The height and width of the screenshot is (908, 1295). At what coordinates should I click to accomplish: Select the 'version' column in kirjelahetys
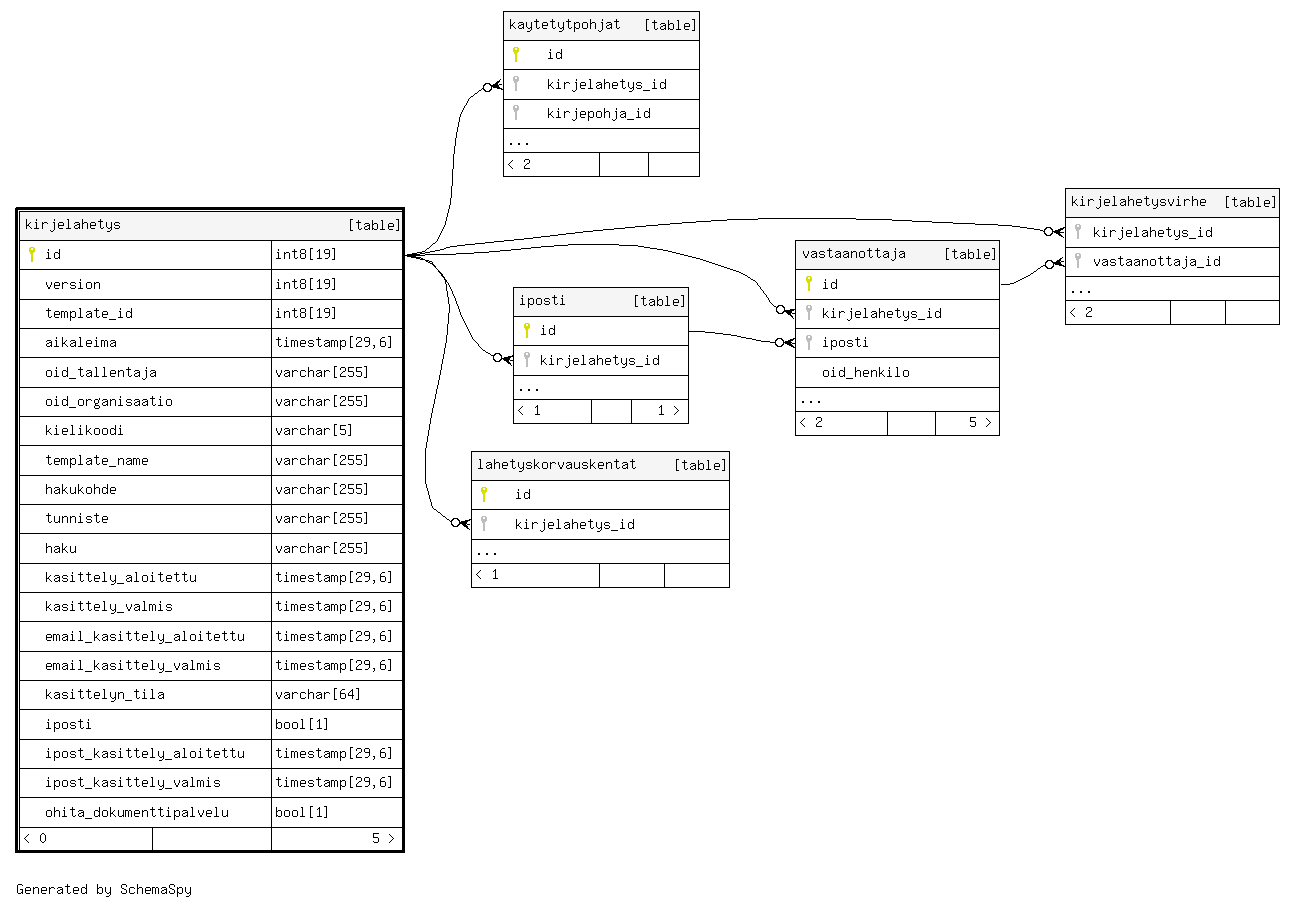tap(73, 284)
